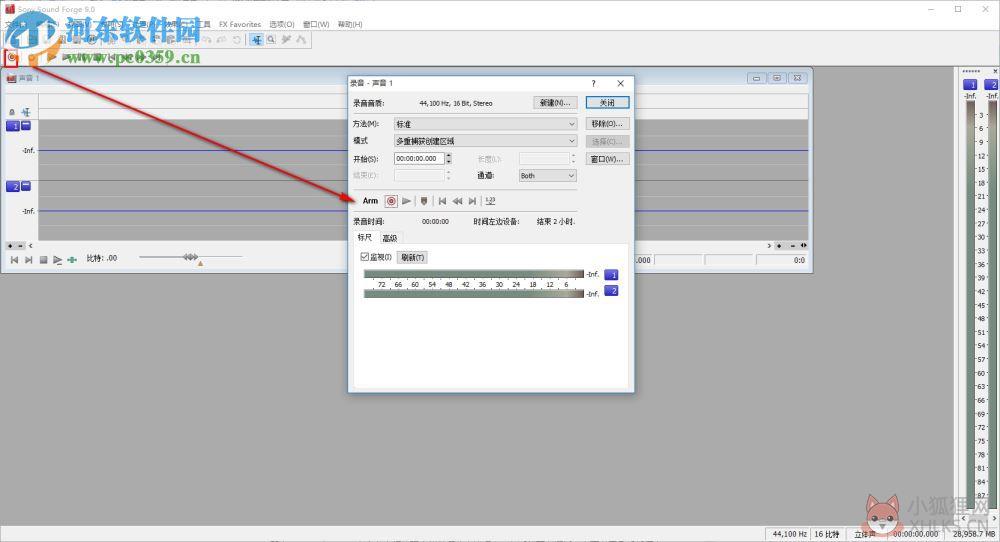
Task: Click Go to End in data window transport
Action: tap(29, 260)
